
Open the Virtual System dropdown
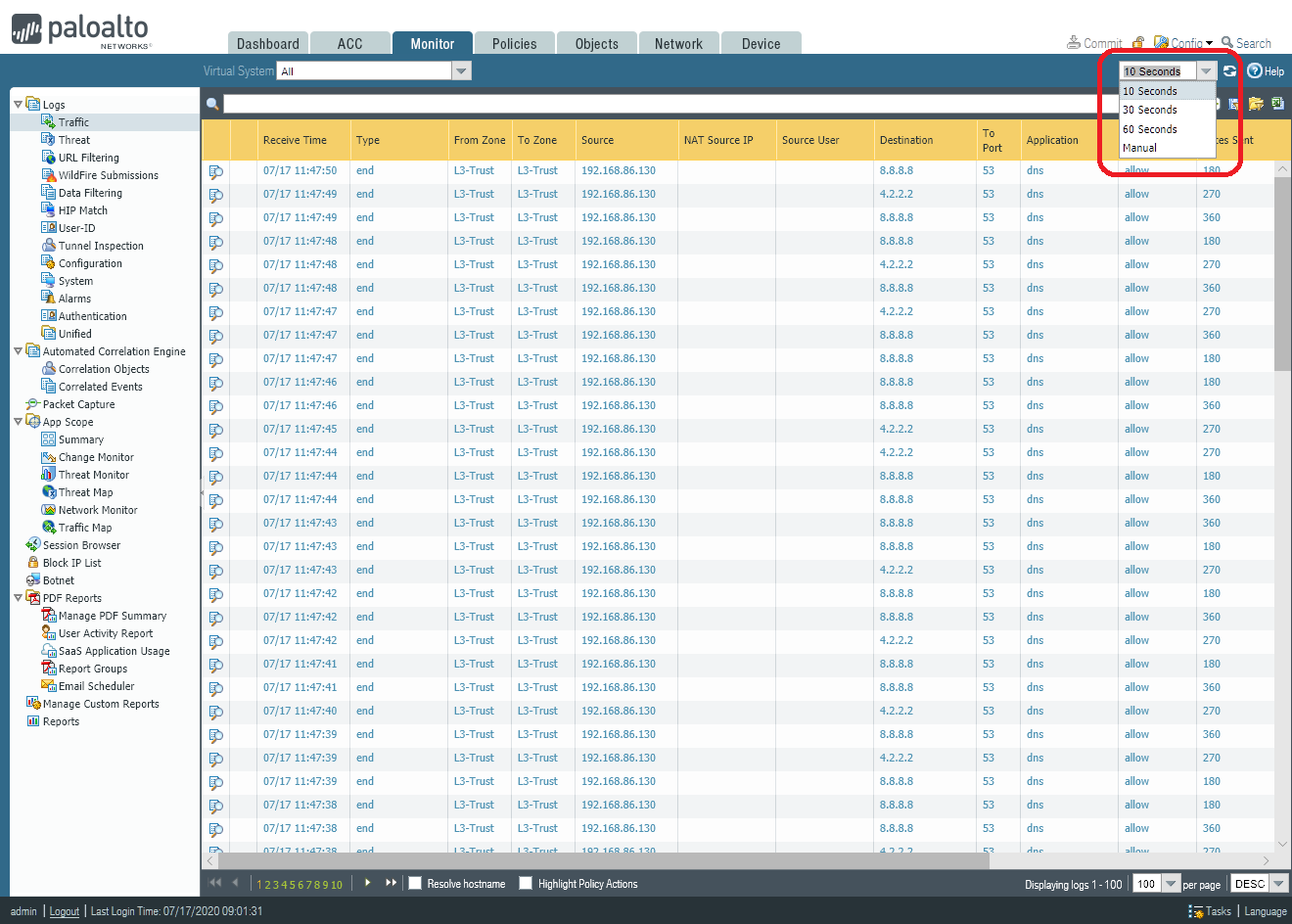point(462,70)
